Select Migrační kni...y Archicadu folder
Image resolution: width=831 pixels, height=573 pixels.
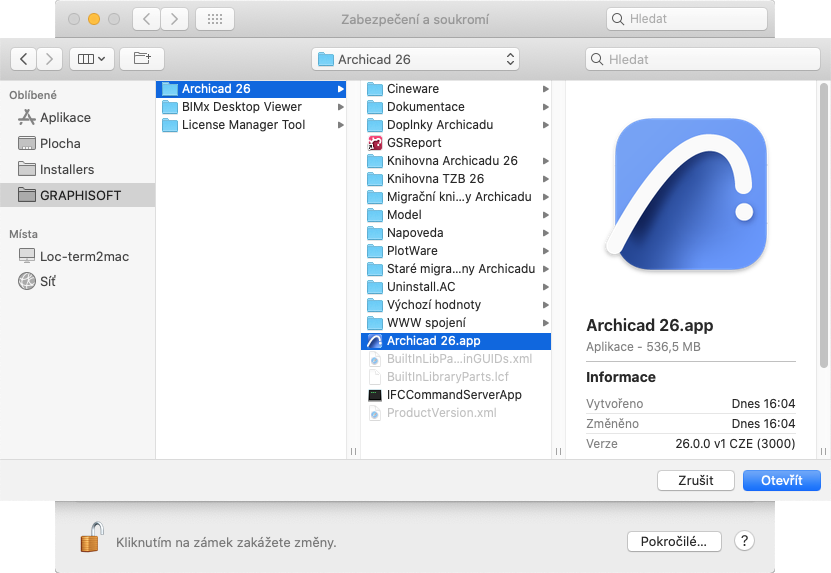coord(456,197)
